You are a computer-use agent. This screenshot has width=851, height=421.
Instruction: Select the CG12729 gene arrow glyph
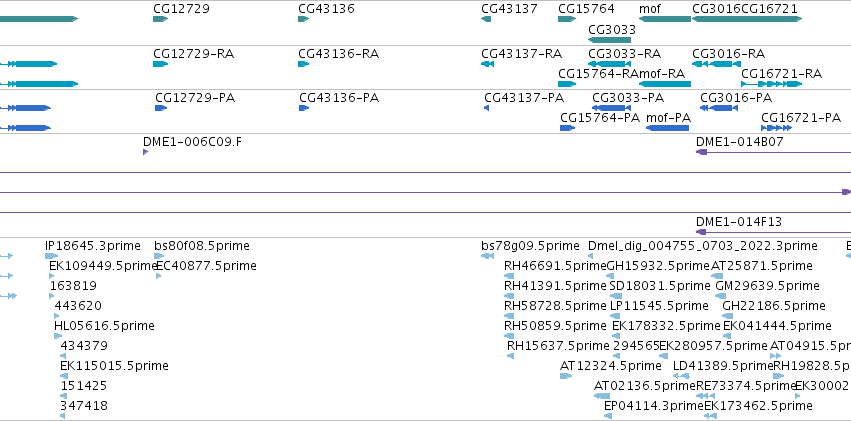[161, 19]
